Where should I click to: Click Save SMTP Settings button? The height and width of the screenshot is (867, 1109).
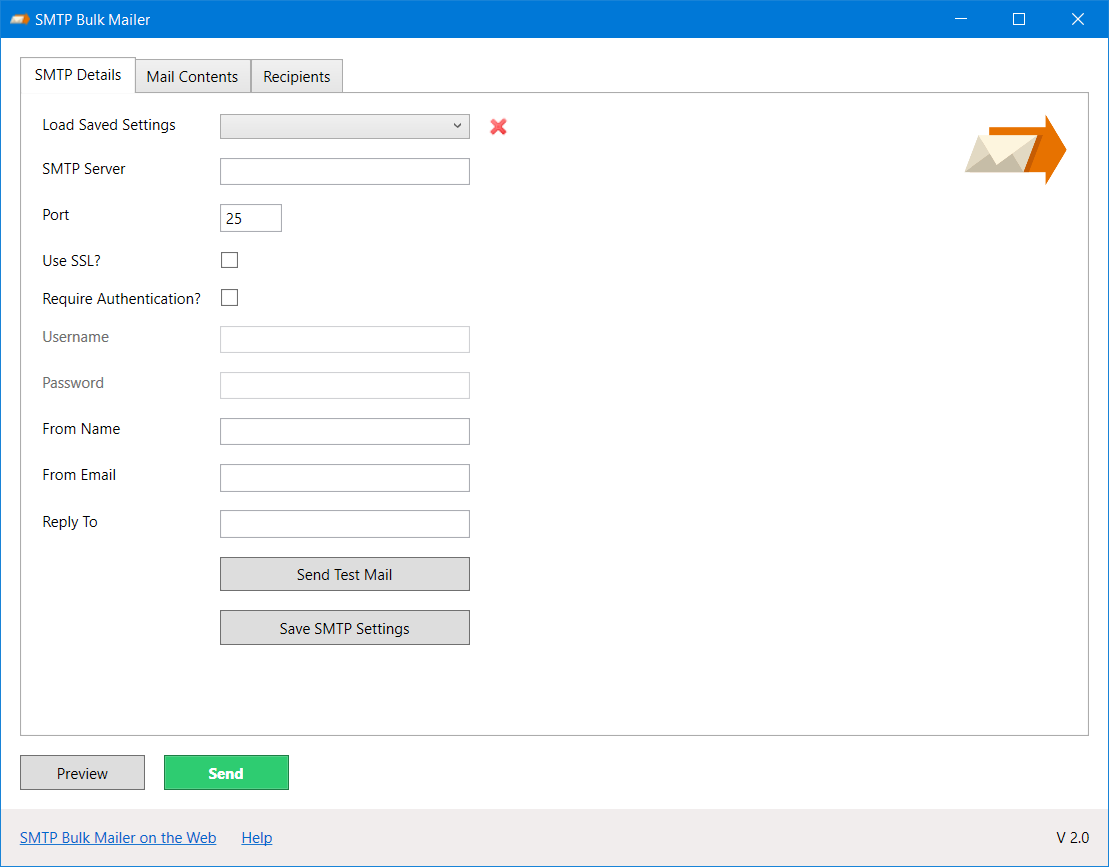344,628
